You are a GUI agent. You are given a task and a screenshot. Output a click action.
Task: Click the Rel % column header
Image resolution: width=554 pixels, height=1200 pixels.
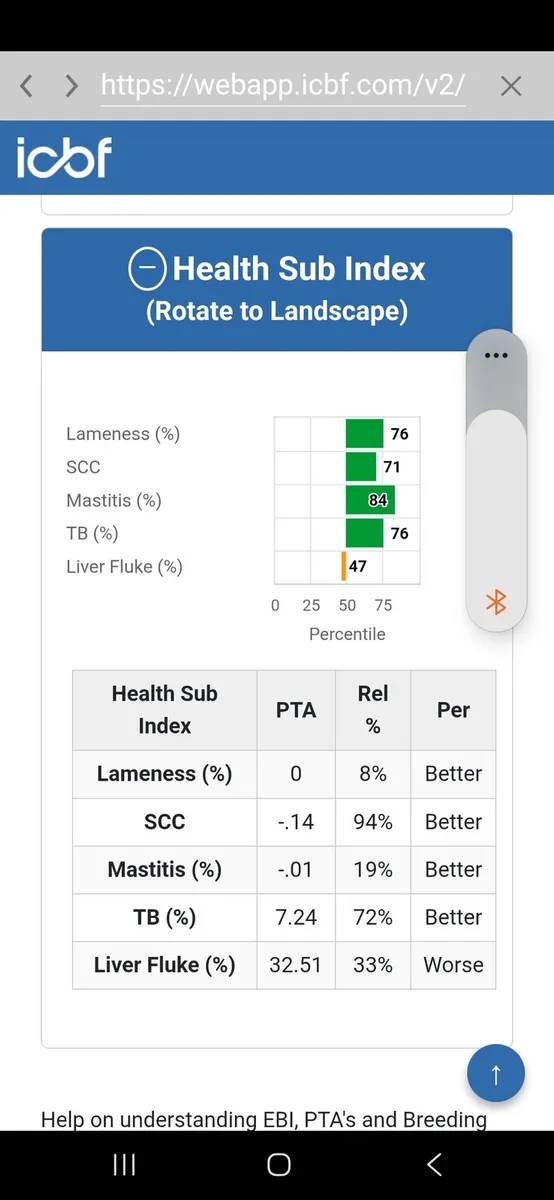click(x=373, y=710)
